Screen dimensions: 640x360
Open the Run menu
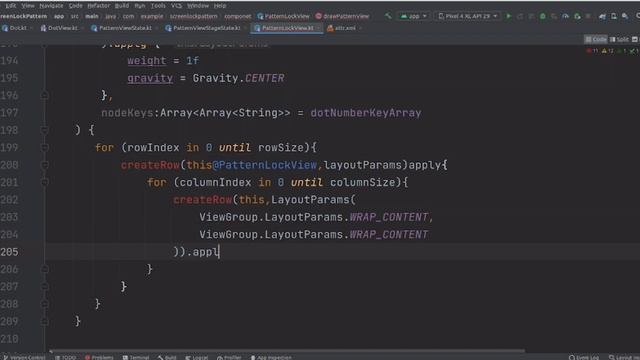(x=140, y=6)
